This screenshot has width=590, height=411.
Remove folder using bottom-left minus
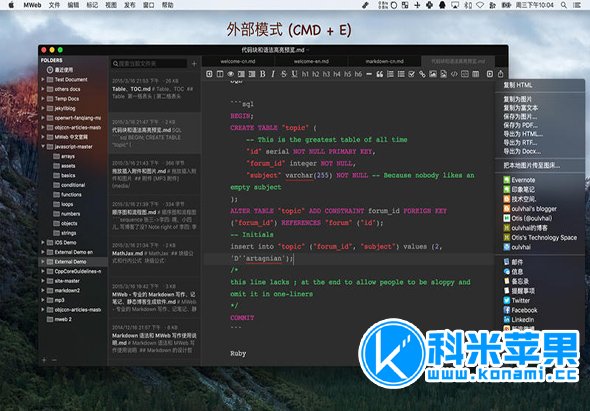tap(54, 360)
